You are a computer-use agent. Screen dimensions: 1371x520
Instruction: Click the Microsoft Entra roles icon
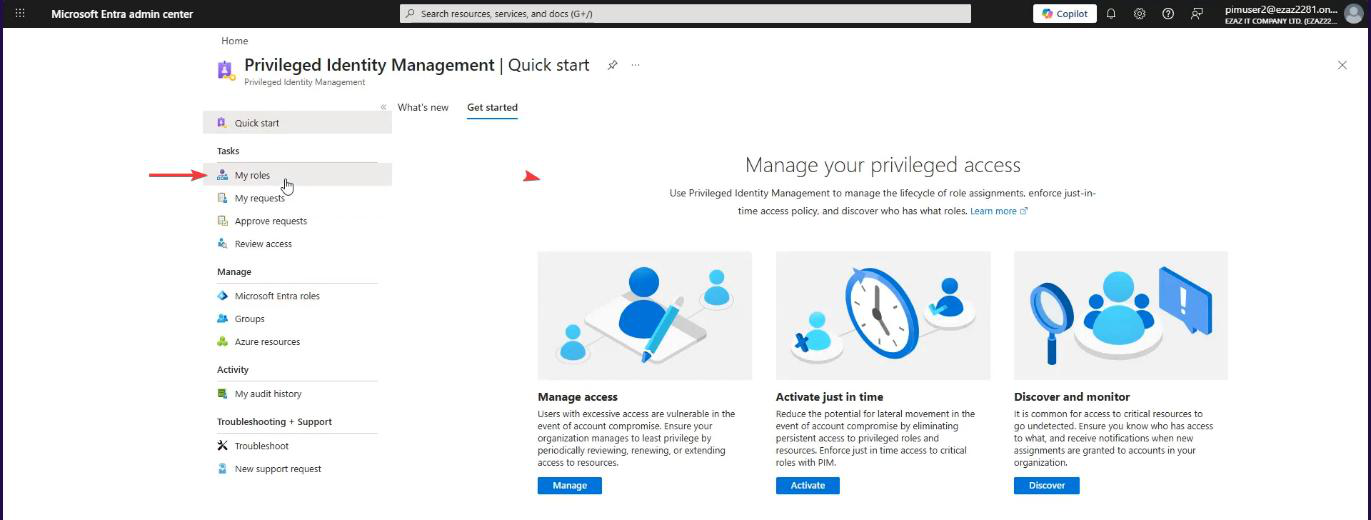[x=222, y=296]
